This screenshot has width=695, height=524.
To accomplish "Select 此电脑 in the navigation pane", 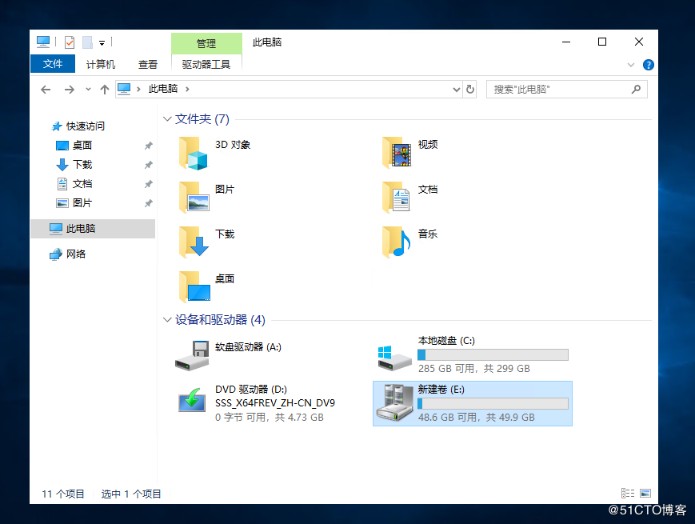I will pyautogui.click(x=93, y=228).
